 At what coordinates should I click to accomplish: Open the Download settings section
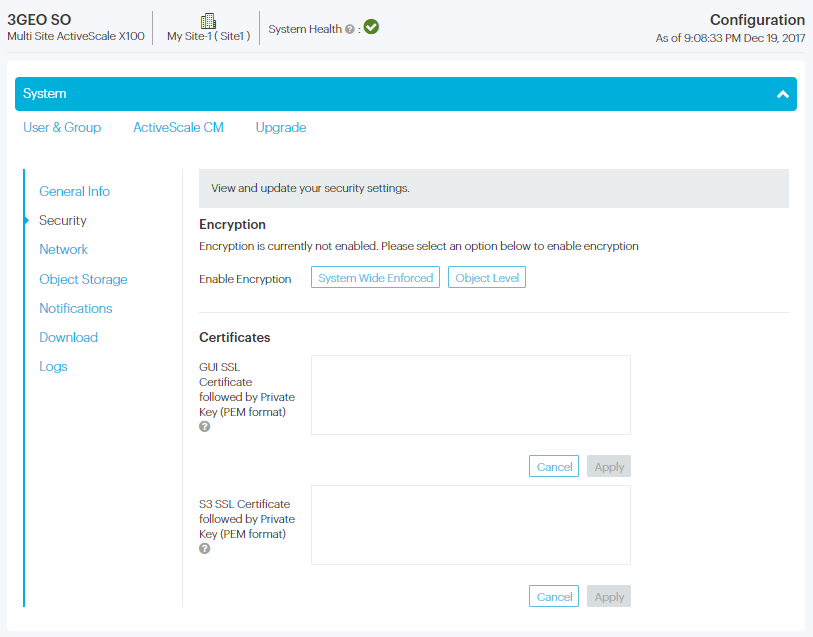(x=68, y=337)
